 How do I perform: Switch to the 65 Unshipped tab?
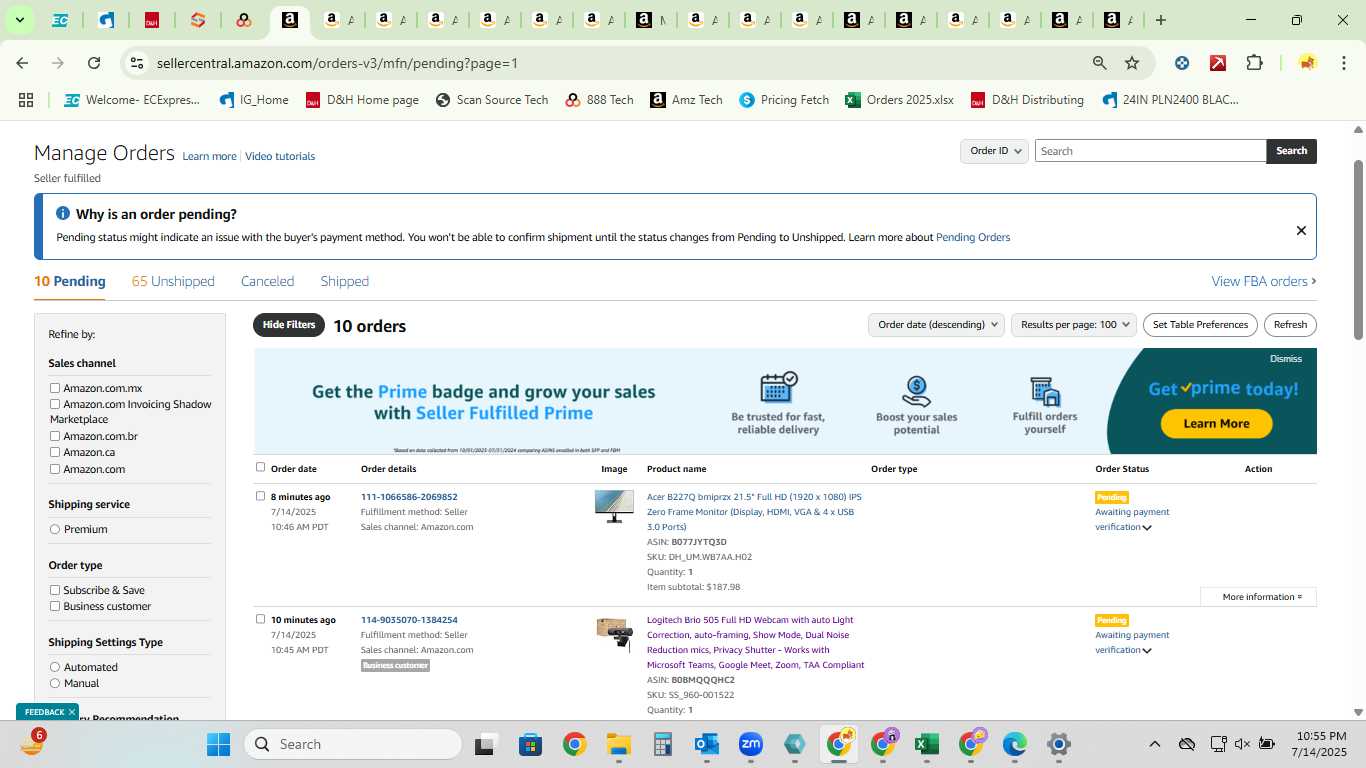click(173, 281)
